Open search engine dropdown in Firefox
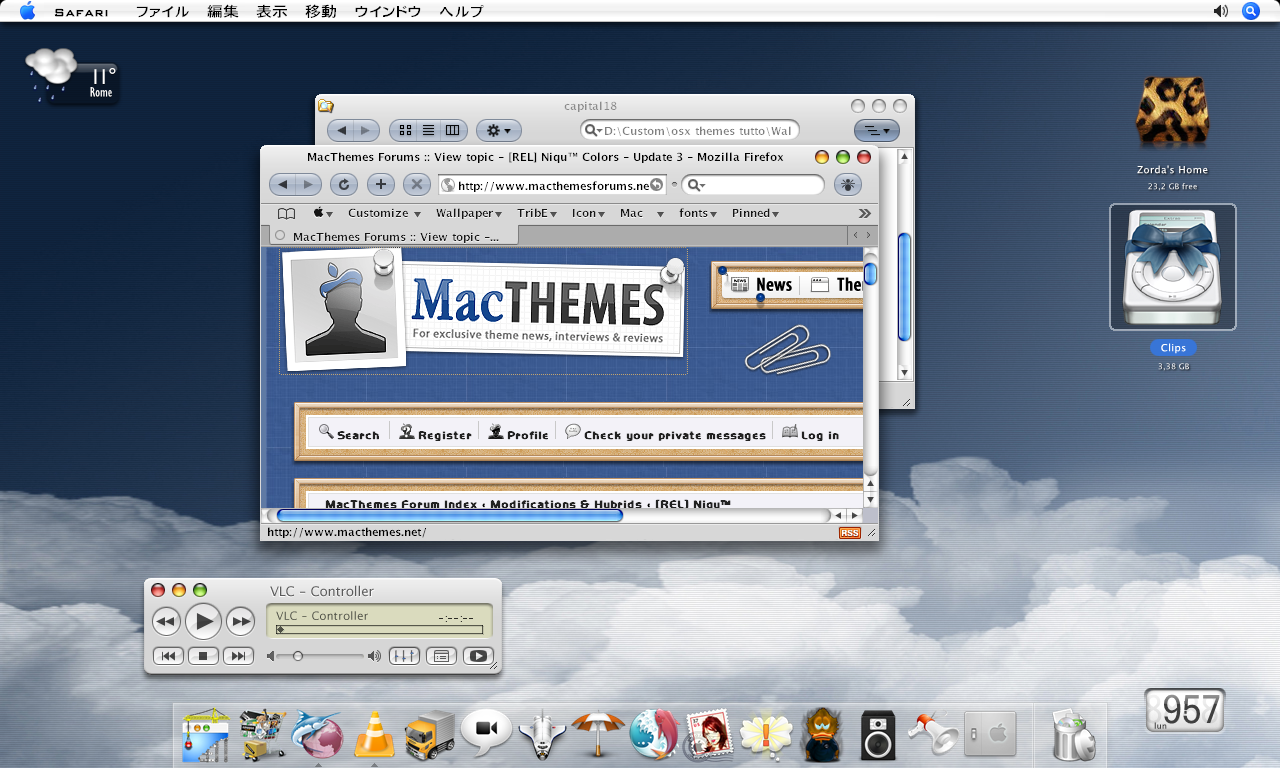The height and width of the screenshot is (768, 1280). coord(696,185)
